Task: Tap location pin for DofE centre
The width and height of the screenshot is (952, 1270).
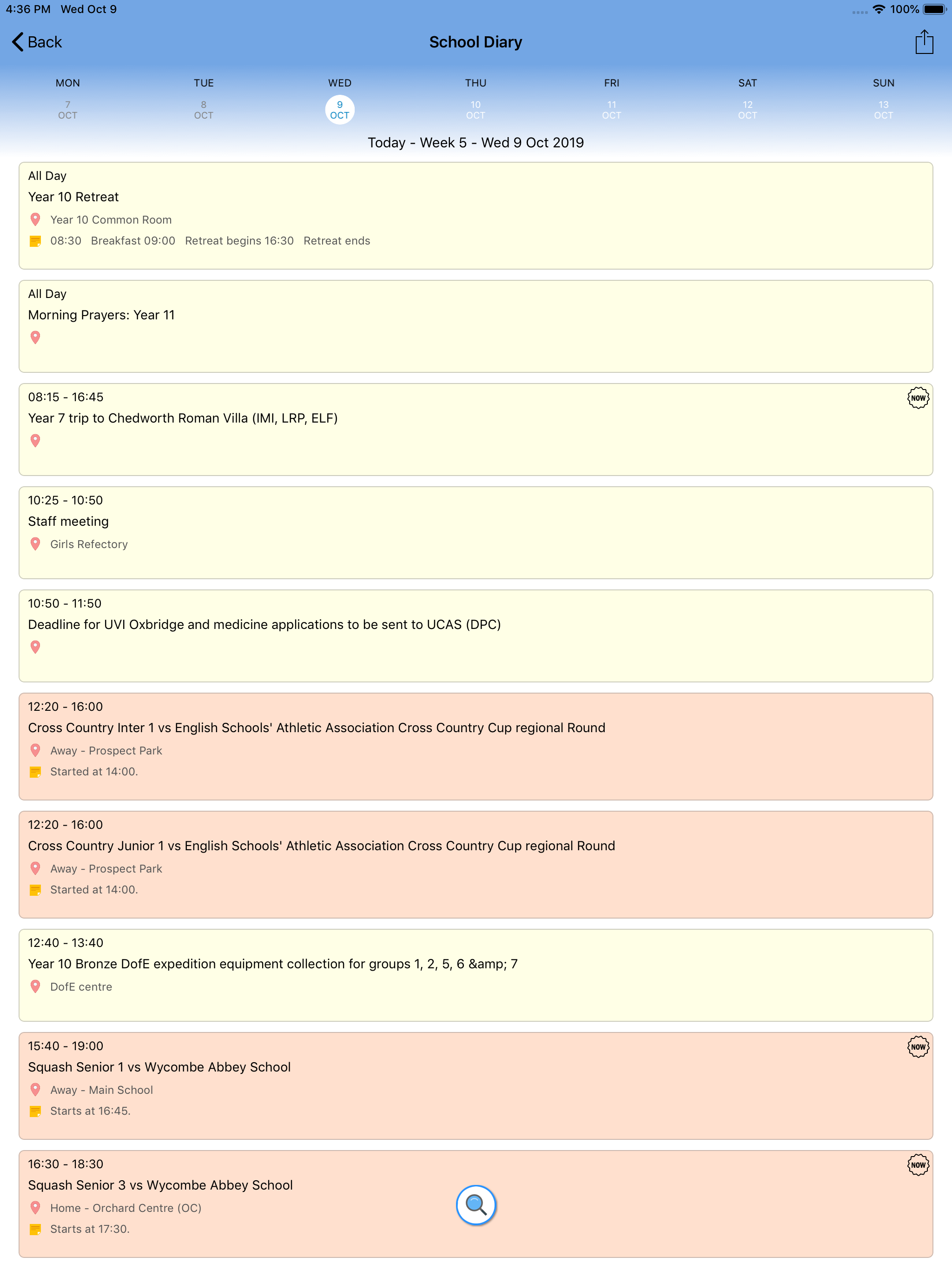Action: tap(35, 986)
